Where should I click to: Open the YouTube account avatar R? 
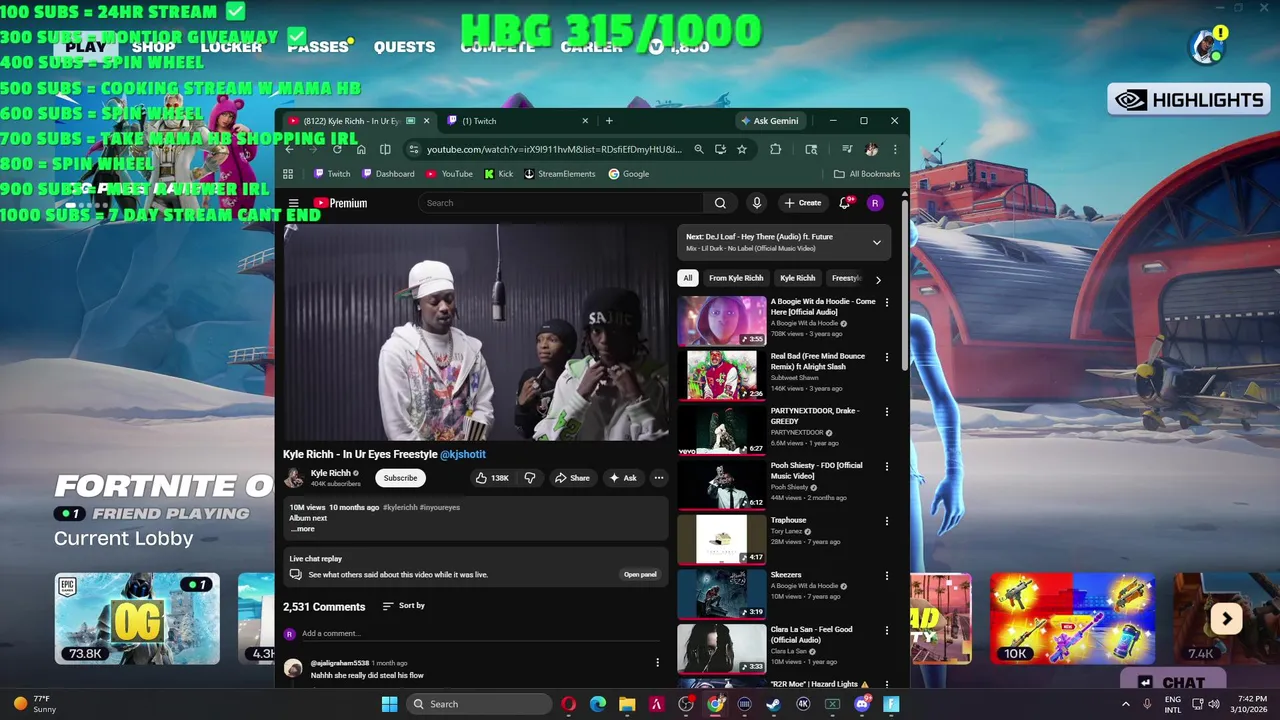click(x=875, y=203)
